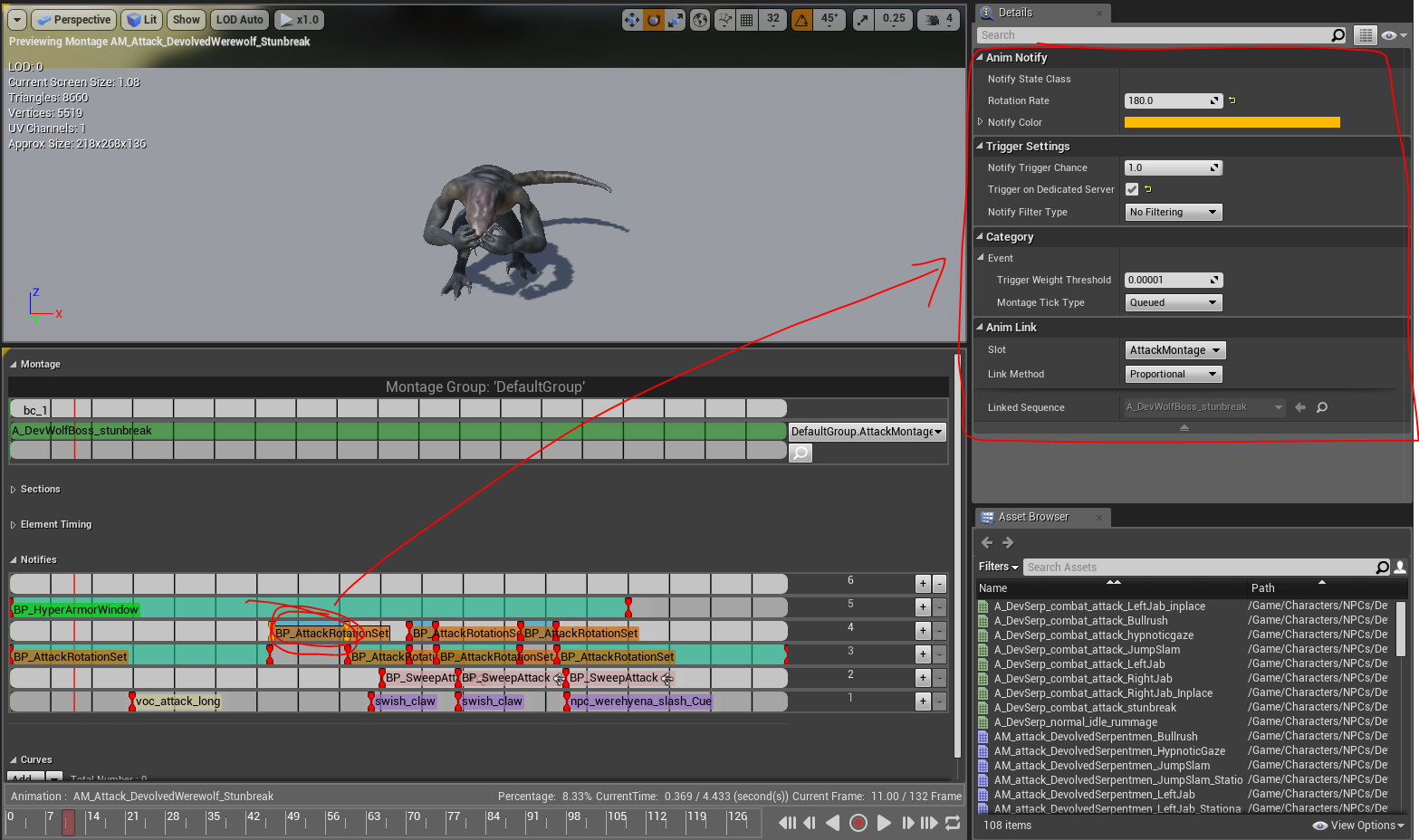Image resolution: width=1419 pixels, height=840 pixels.
Task: Click the surface snapping icon
Action: (x=724, y=20)
